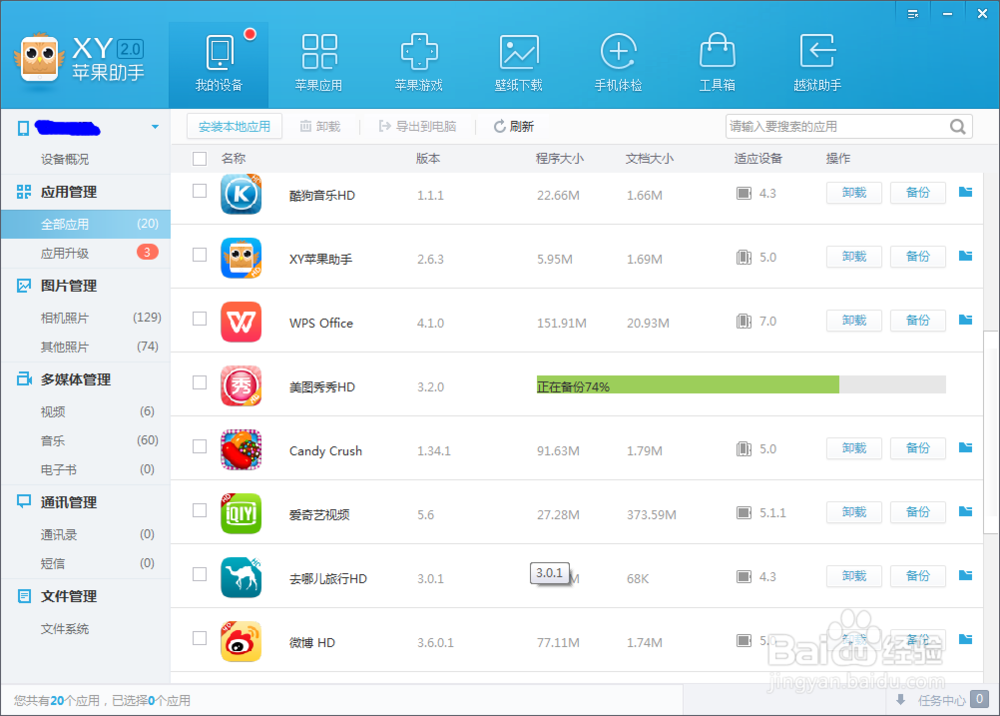
Task: Click the 美图秀秀HD app icon
Action: pyautogui.click(x=241, y=386)
